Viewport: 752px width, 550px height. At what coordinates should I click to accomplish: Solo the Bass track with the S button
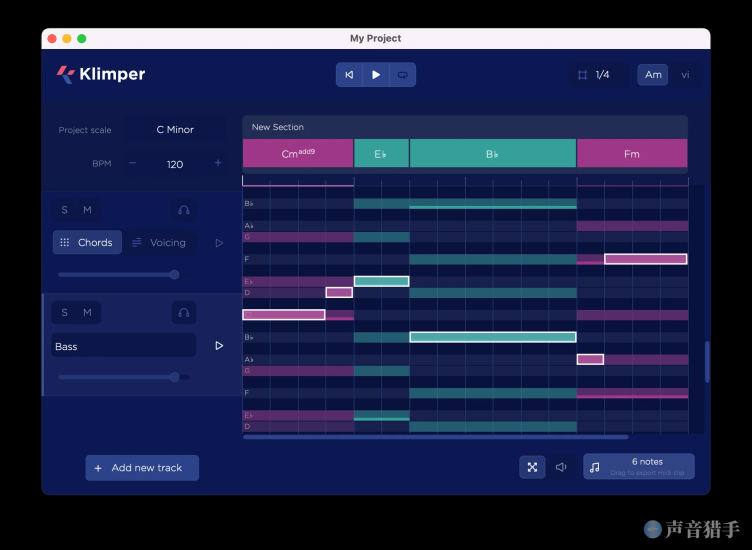pyautogui.click(x=65, y=312)
